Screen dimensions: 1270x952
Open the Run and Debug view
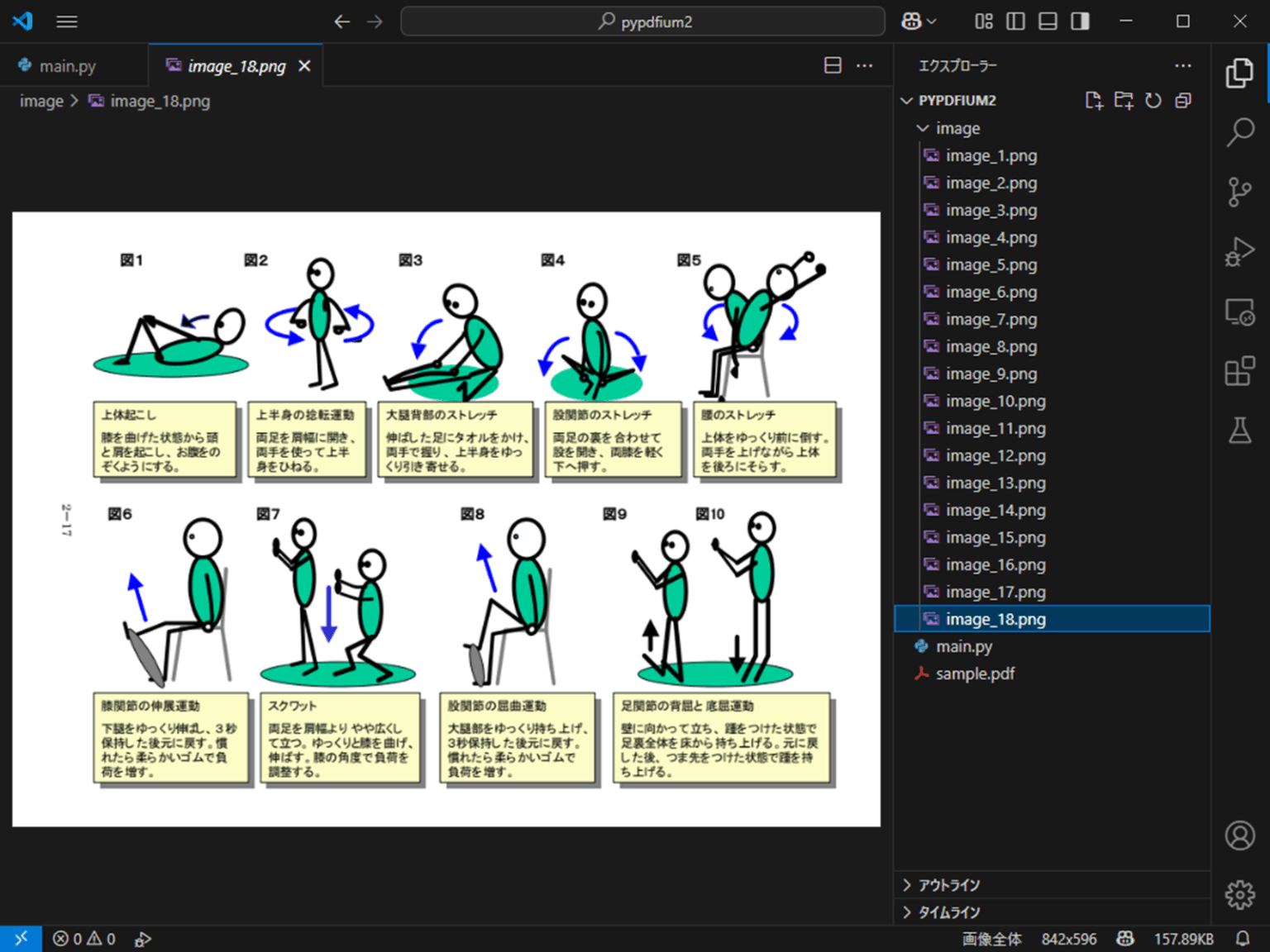(x=1239, y=251)
